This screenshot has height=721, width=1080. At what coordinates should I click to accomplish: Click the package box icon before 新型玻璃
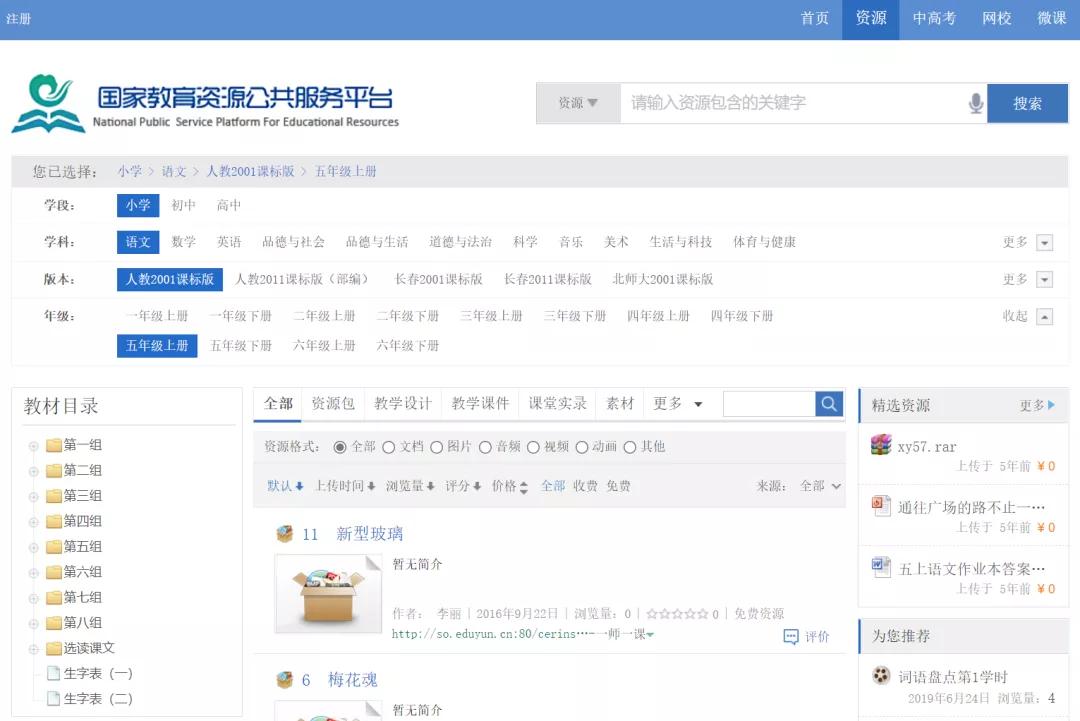click(285, 532)
